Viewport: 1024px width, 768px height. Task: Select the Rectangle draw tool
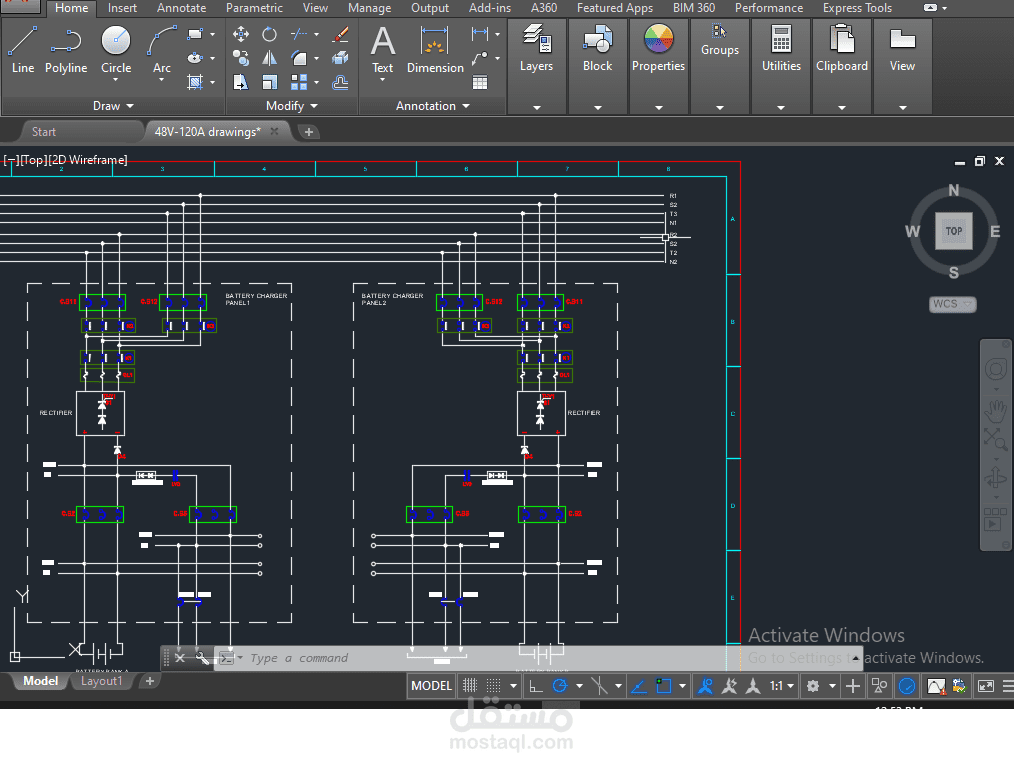(x=195, y=34)
